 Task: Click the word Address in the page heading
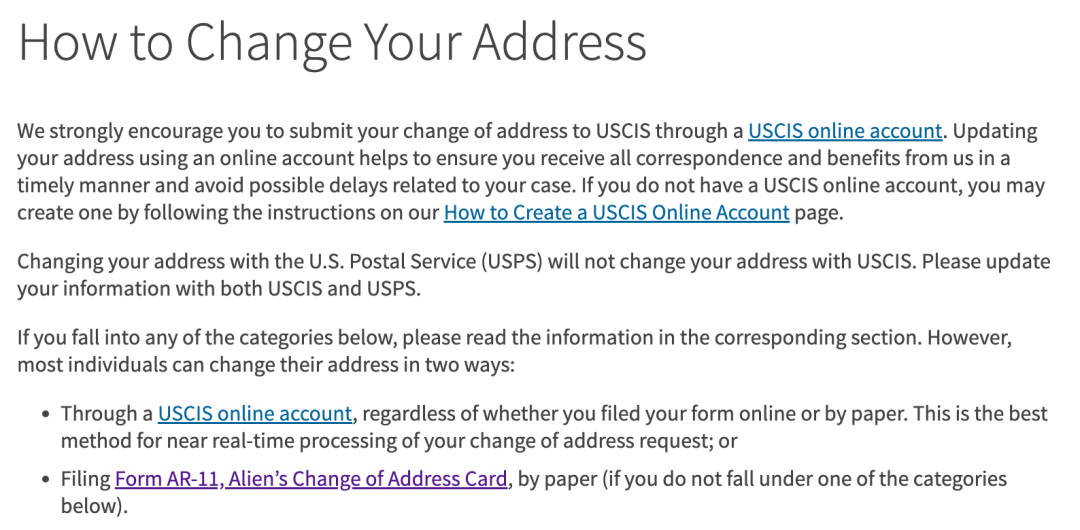559,43
